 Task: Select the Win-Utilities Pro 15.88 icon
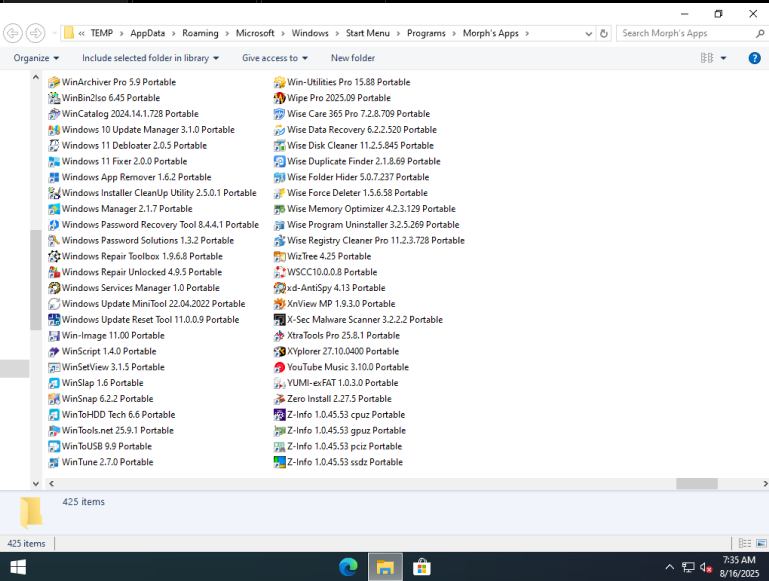(x=280, y=82)
